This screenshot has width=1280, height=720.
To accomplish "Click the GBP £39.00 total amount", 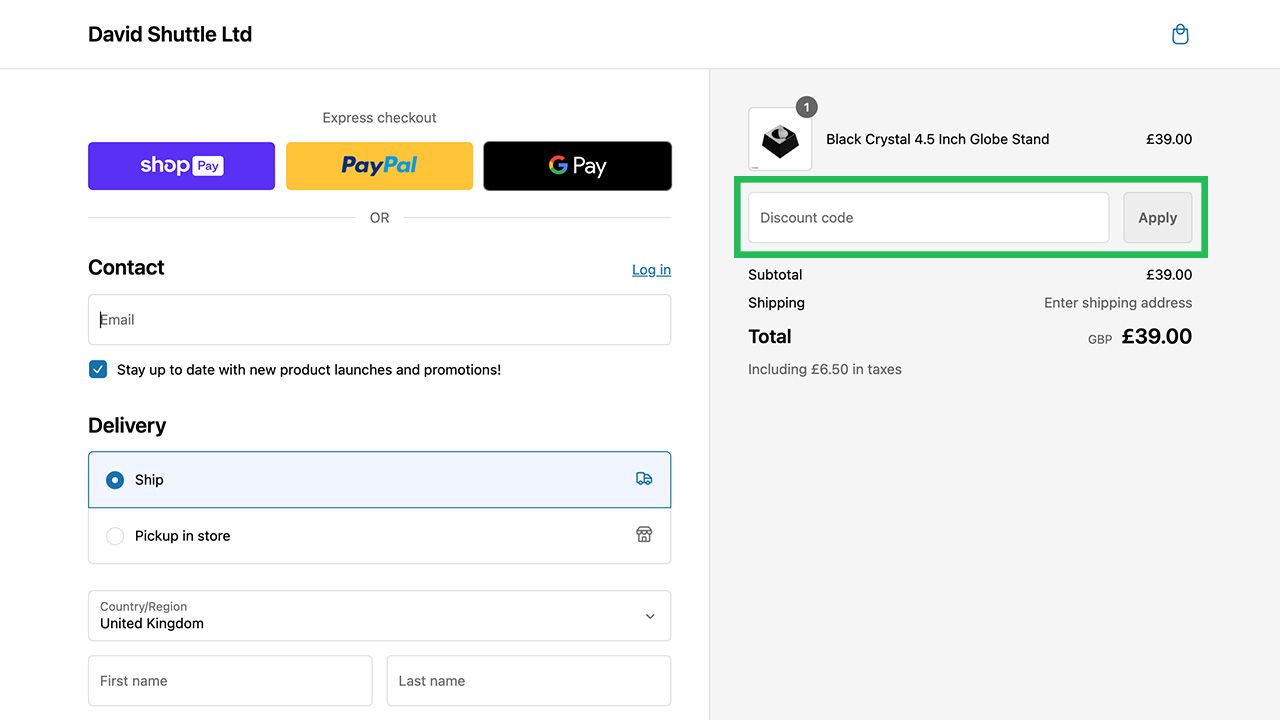I will [1140, 337].
